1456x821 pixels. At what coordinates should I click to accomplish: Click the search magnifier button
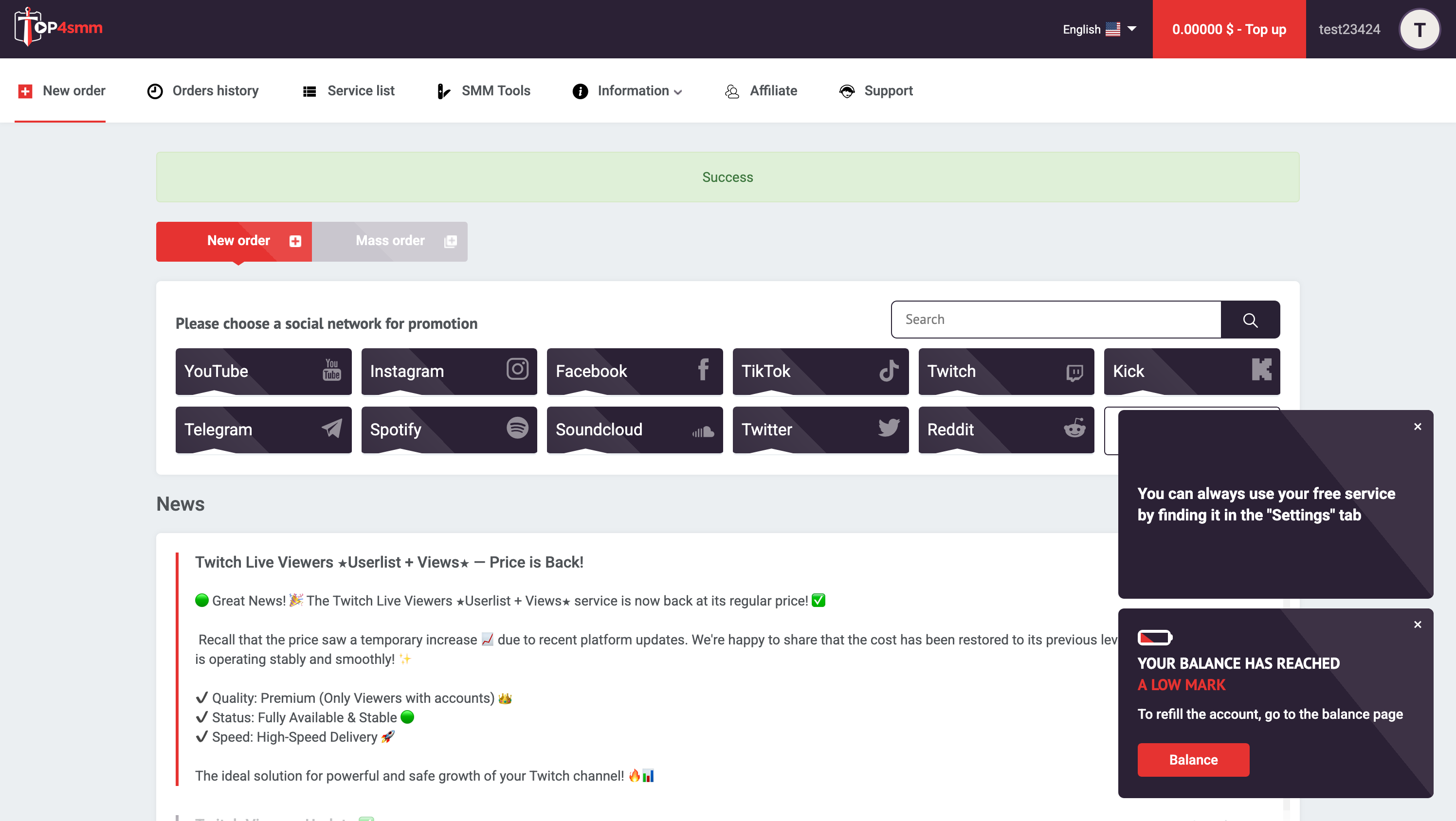click(x=1250, y=320)
